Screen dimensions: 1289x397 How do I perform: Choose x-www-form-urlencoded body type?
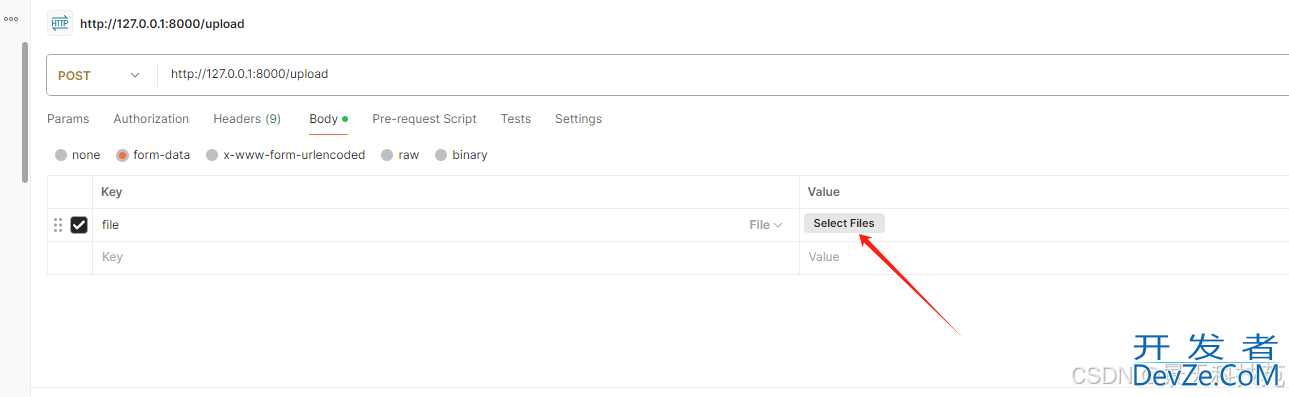click(212, 155)
